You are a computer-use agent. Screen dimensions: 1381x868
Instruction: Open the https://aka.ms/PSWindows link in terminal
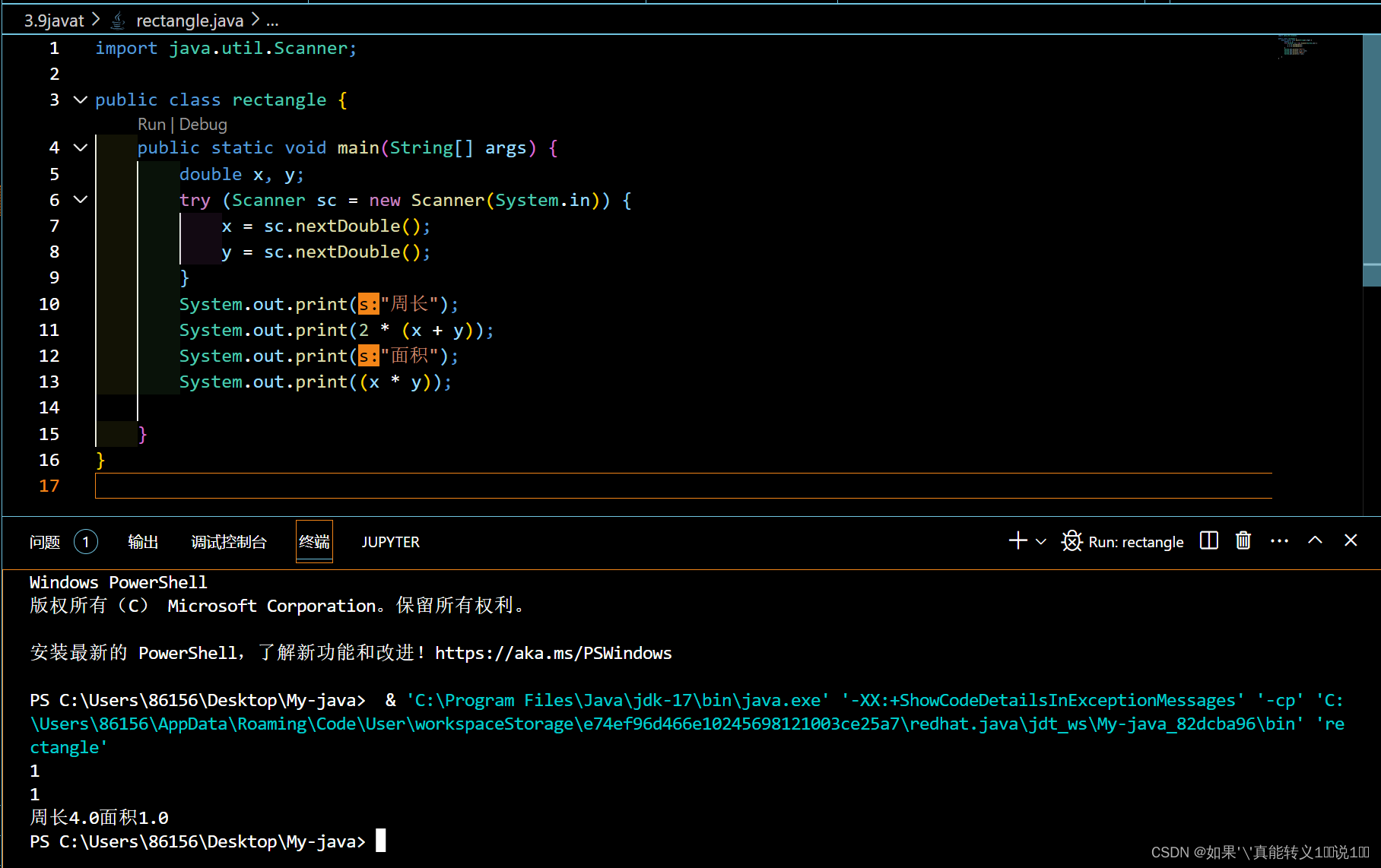point(553,653)
